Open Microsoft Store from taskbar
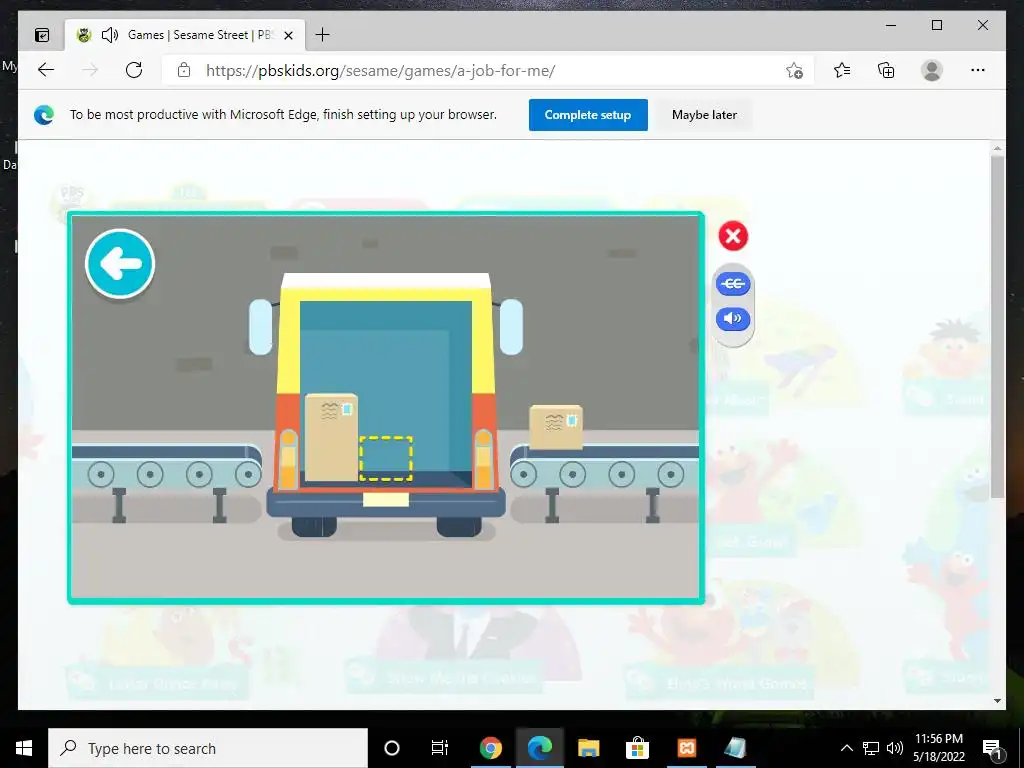The image size is (1024, 768). [x=637, y=748]
